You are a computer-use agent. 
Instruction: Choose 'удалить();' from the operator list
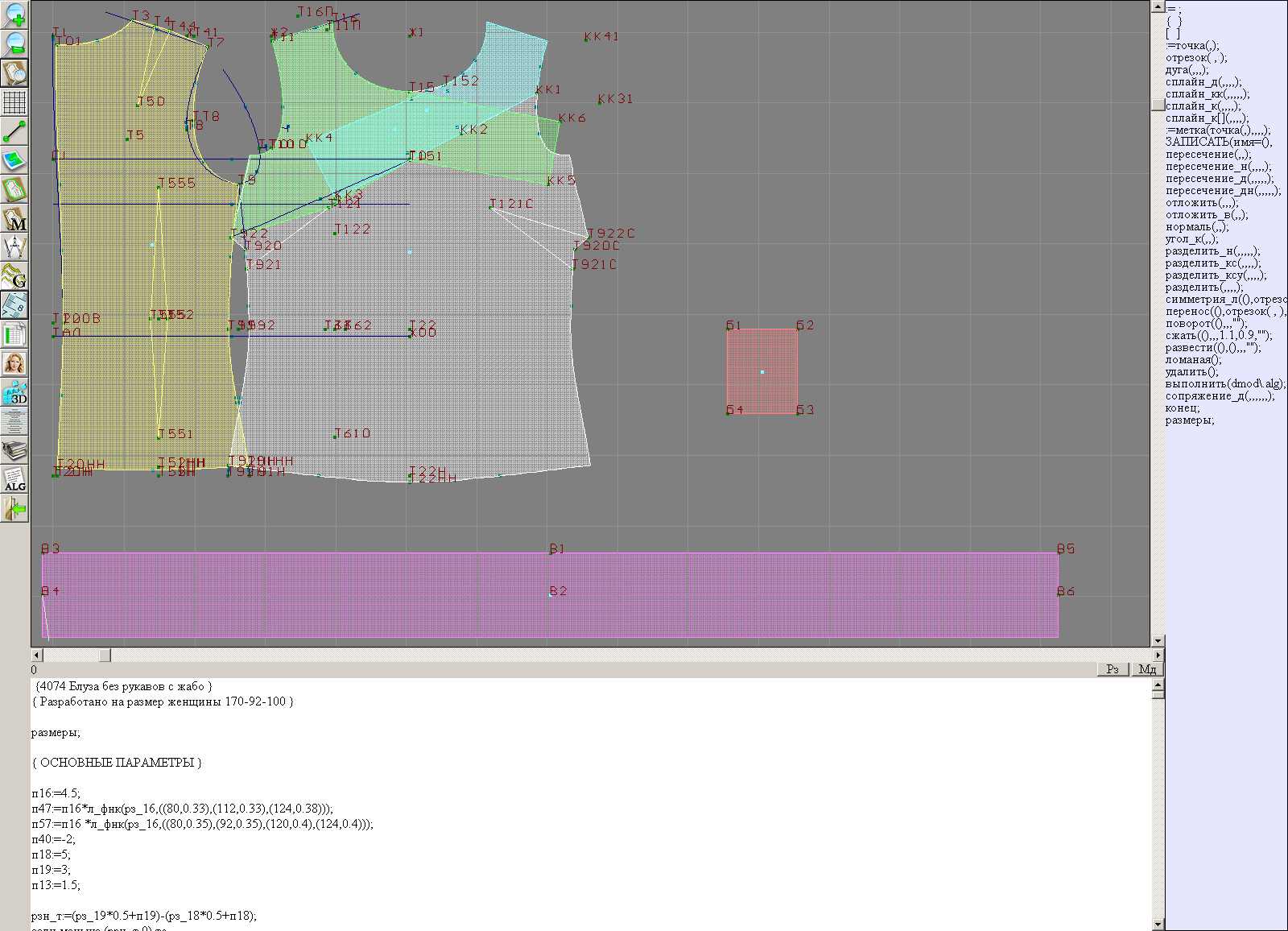click(x=1191, y=372)
